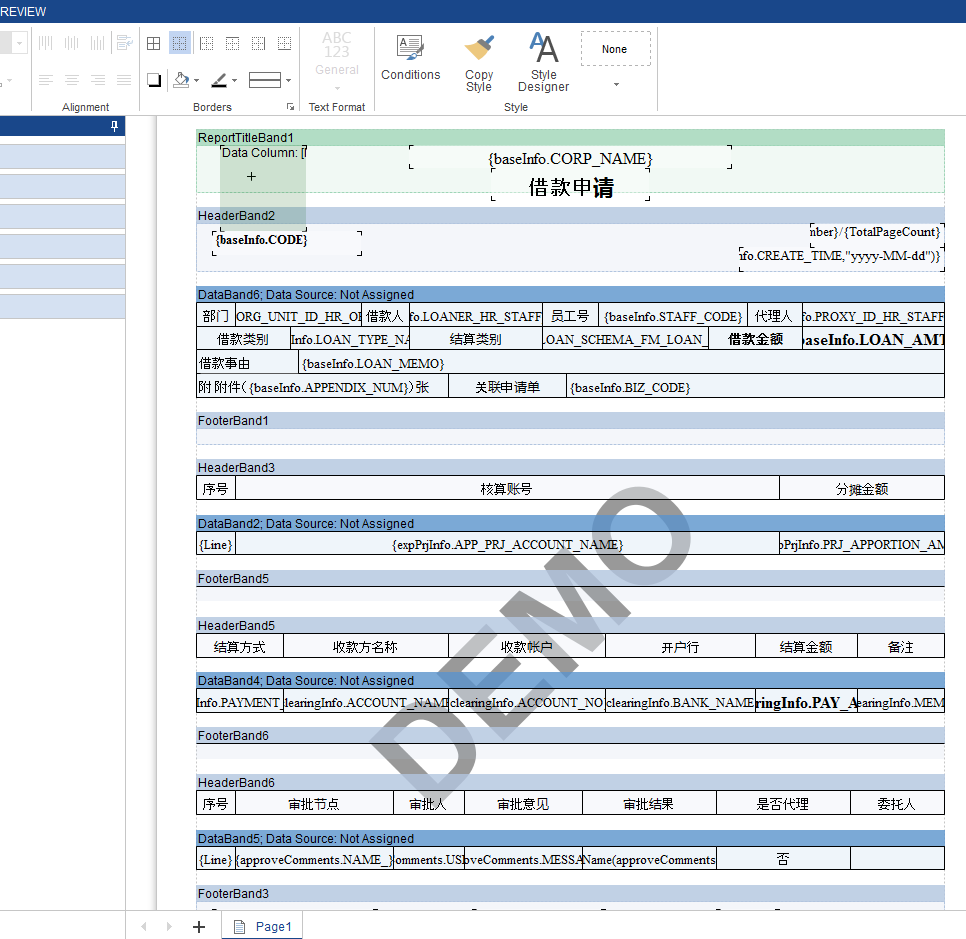The height and width of the screenshot is (939, 966).
Task: Select the DataBand2 band header
Action: (x=570, y=524)
